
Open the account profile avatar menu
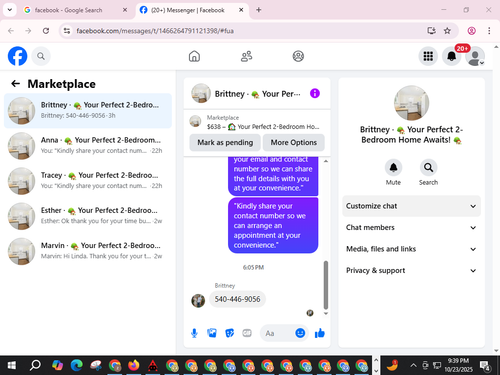click(475, 56)
